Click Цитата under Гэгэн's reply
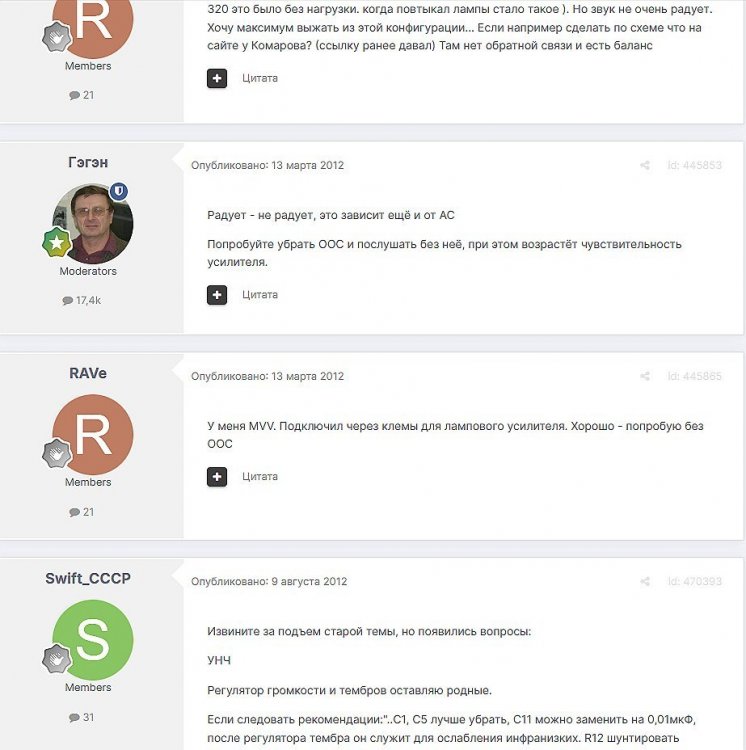 [x=260, y=295]
